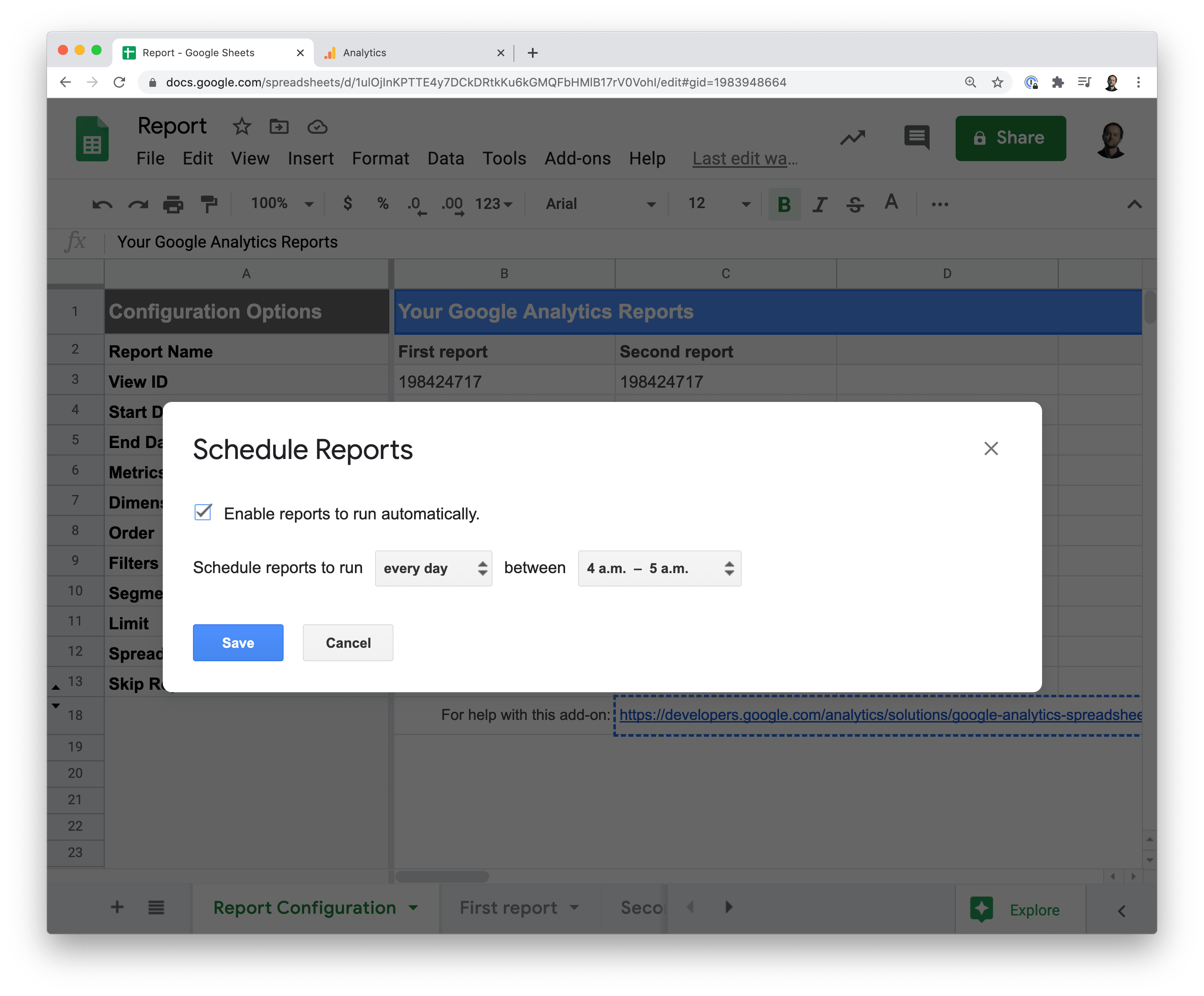The height and width of the screenshot is (996, 1204).
Task: Collapse the menus with up chevron
Action: (1134, 204)
